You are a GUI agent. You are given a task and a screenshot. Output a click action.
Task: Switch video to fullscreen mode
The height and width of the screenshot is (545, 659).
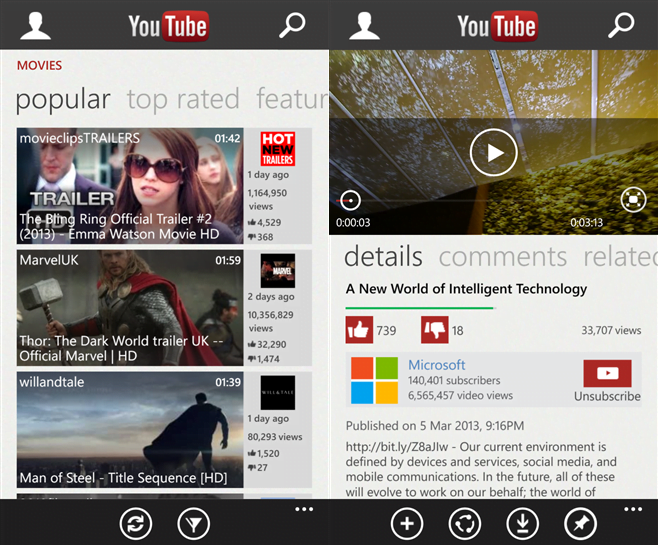tap(633, 200)
